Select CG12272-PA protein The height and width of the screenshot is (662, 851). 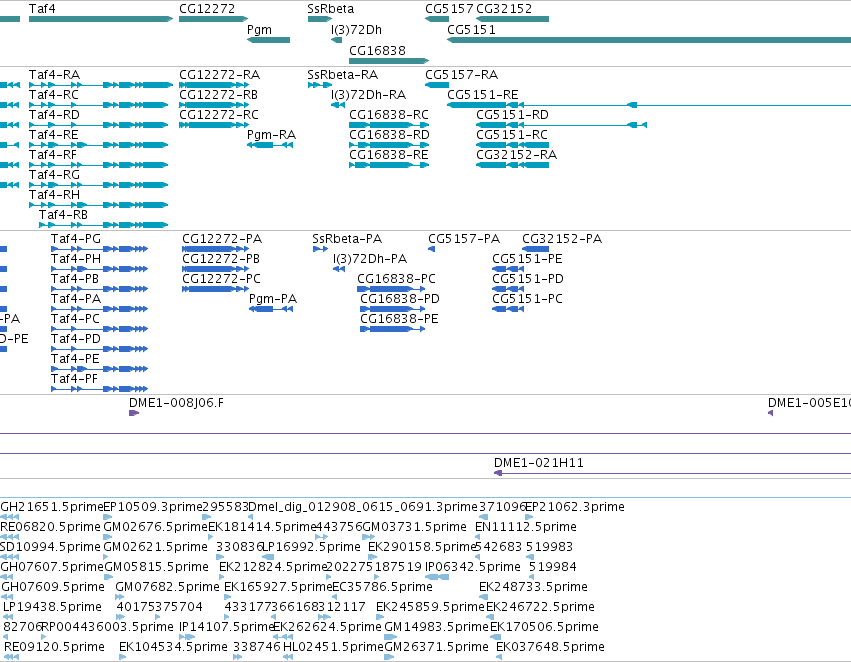point(215,249)
